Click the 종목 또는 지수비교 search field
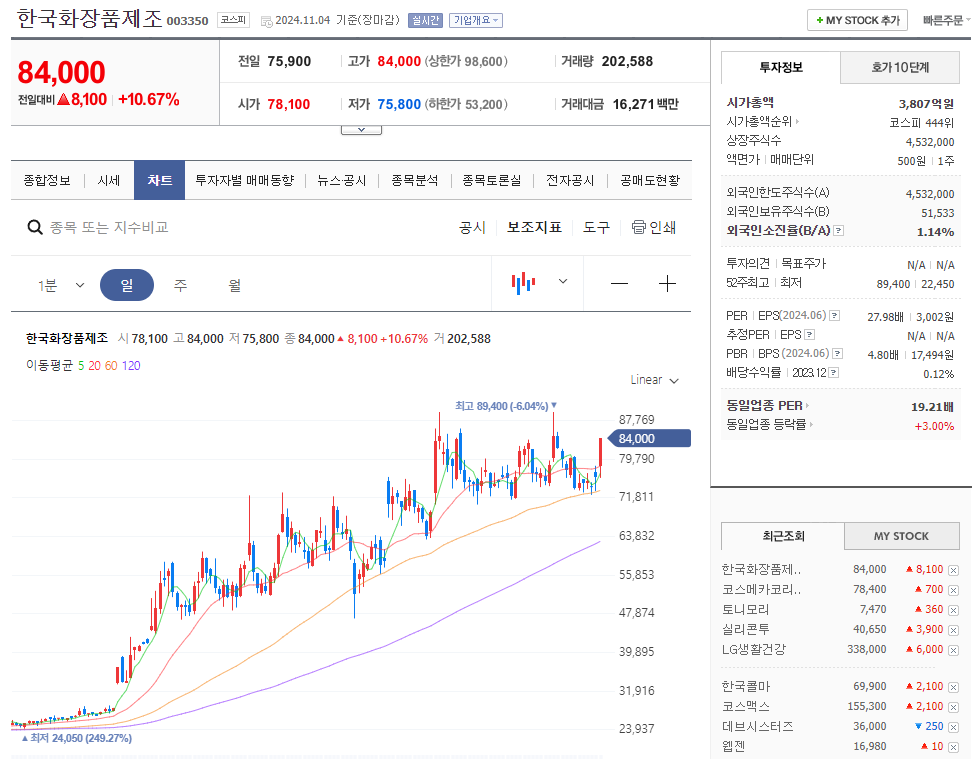The width and height of the screenshot is (975, 759). point(109,228)
